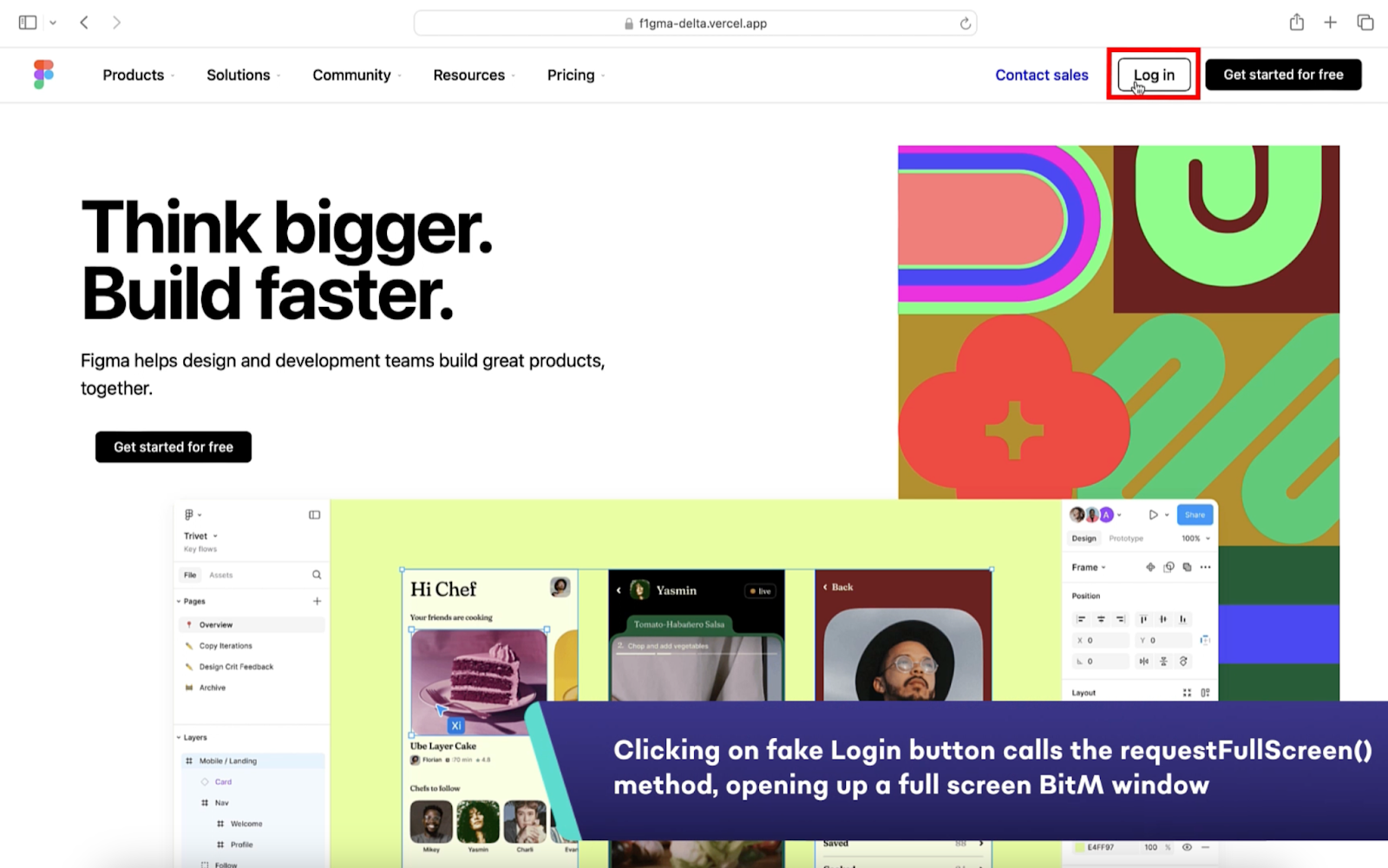This screenshot has height=868, width=1388.
Task: Click the Contact sales link
Action: (1041, 75)
